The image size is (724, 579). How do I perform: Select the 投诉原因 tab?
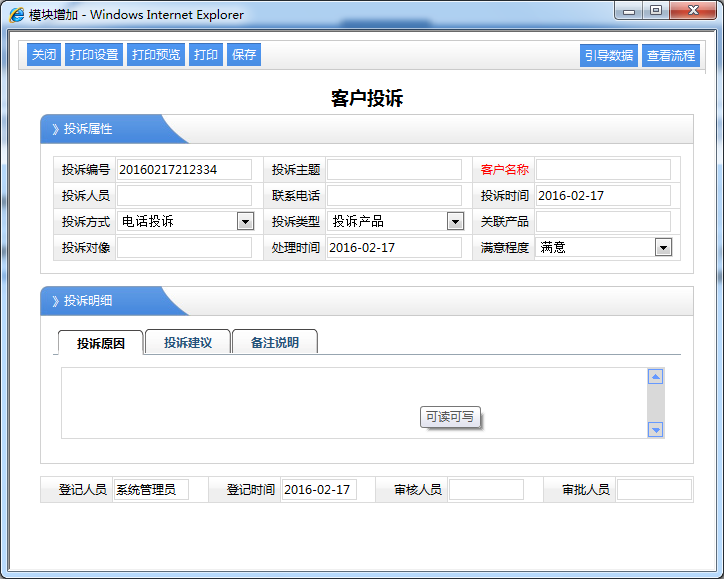(x=101, y=343)
